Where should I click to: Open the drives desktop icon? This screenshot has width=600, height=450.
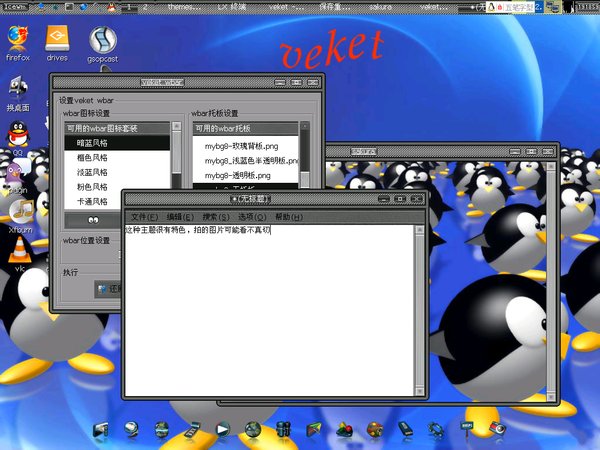[x=58, y=39]
